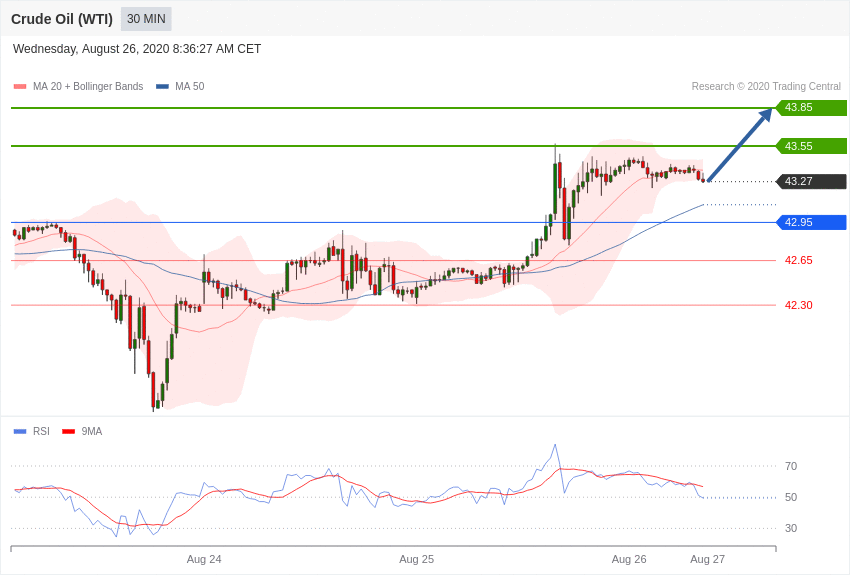Image resolution: width=850 pixels, height=576 pixels.
Task: Click the RSI 70 overbought level label
Action: coord(791,466)
